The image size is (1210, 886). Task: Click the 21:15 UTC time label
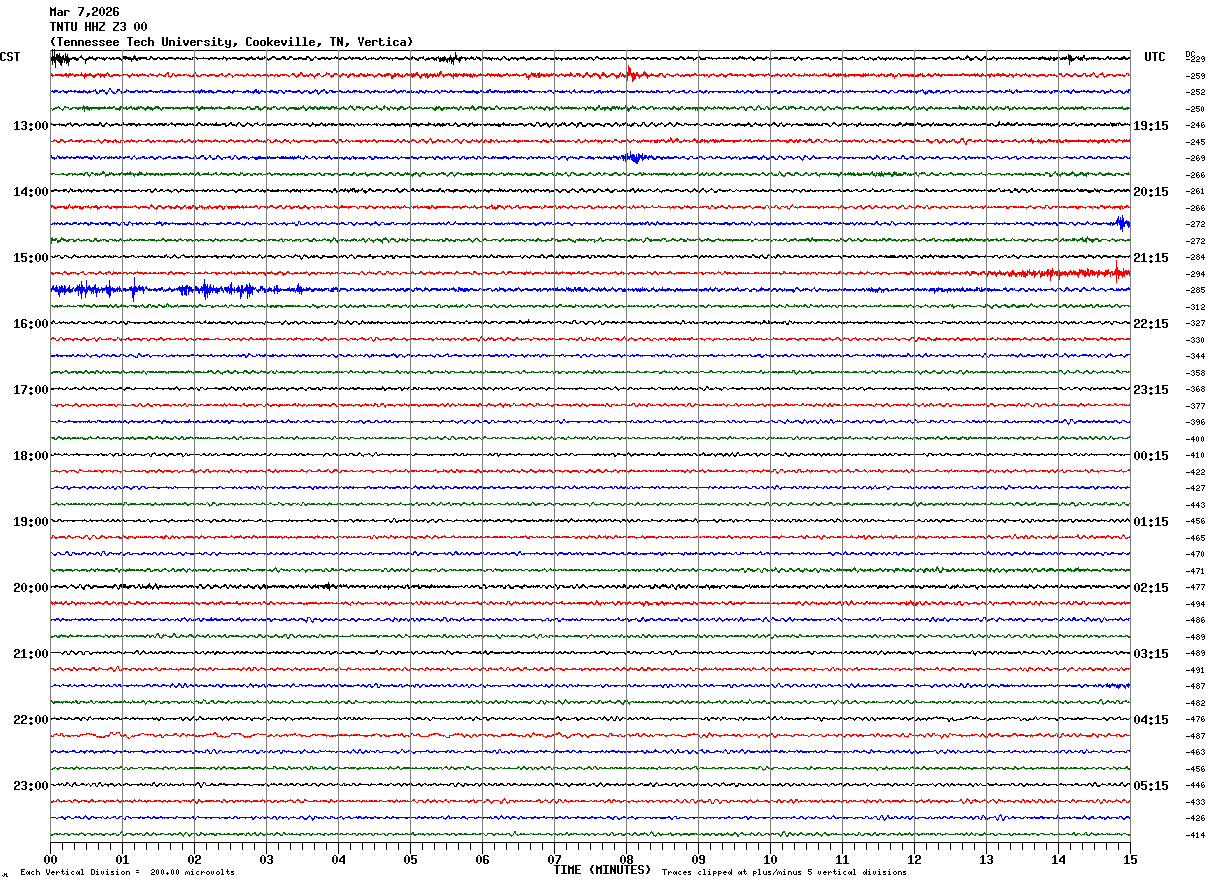[1151, 258]
